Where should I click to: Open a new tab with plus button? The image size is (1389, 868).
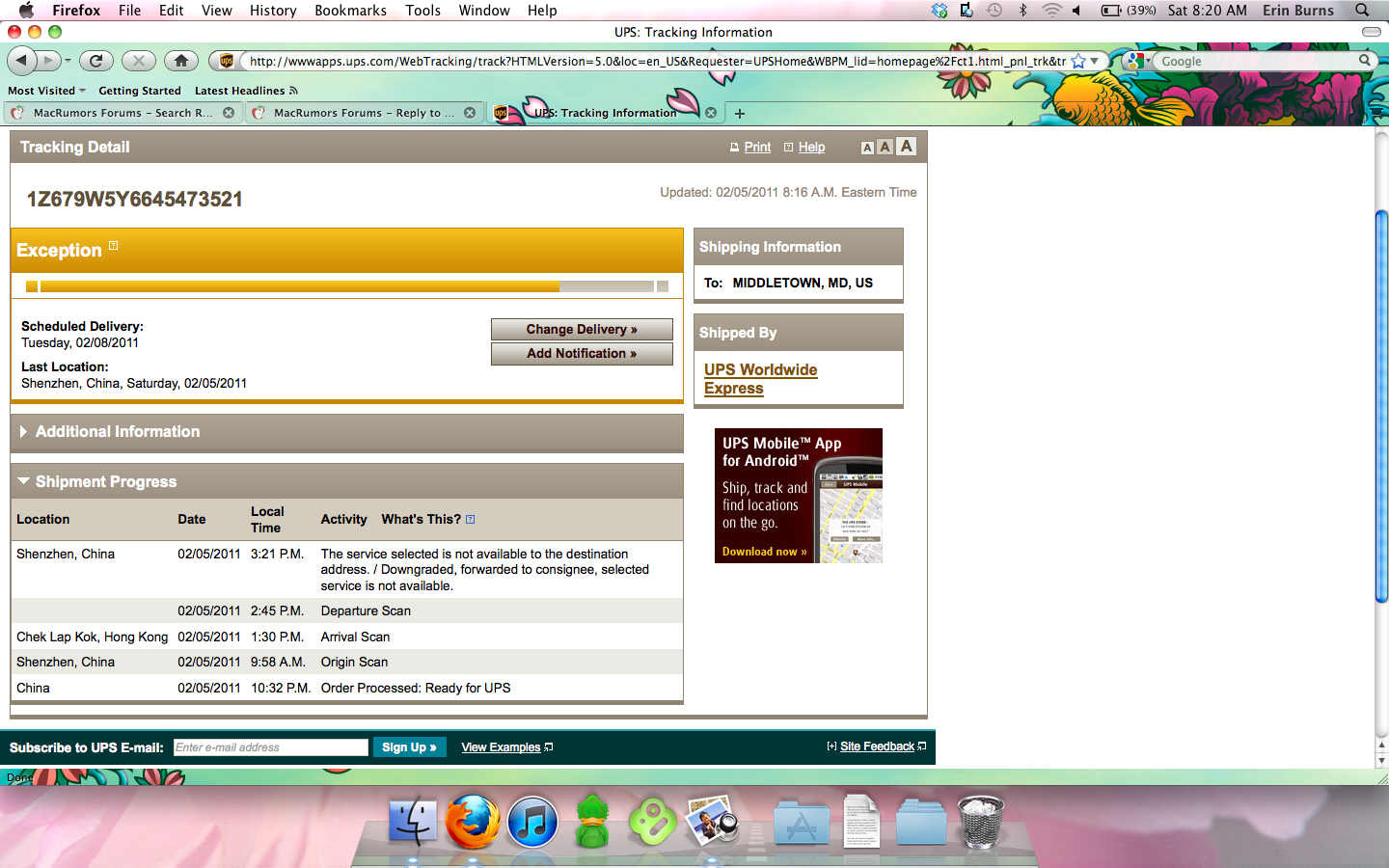tap(740, 113)
